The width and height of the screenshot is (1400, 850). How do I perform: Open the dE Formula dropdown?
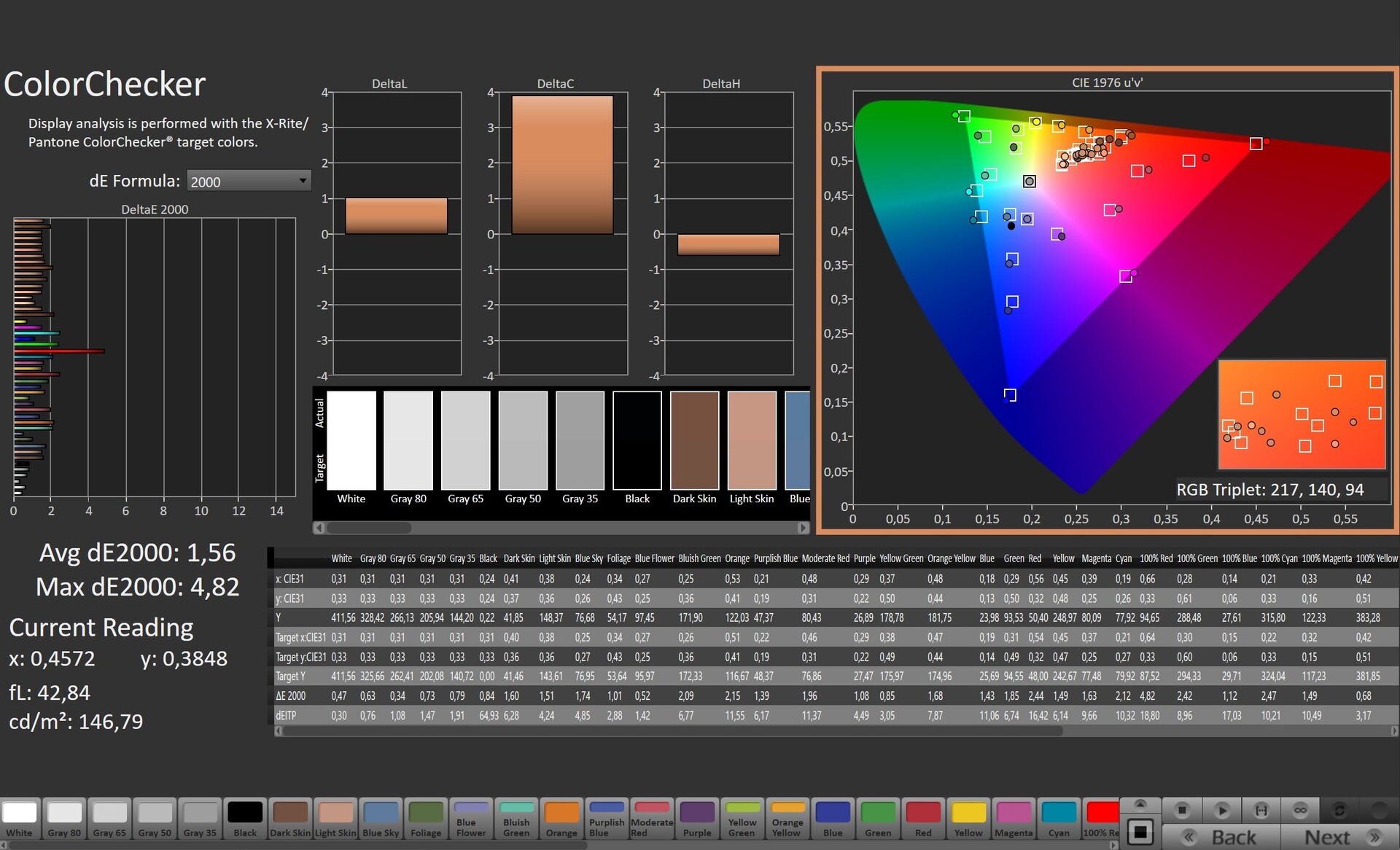tap(249, 181)
